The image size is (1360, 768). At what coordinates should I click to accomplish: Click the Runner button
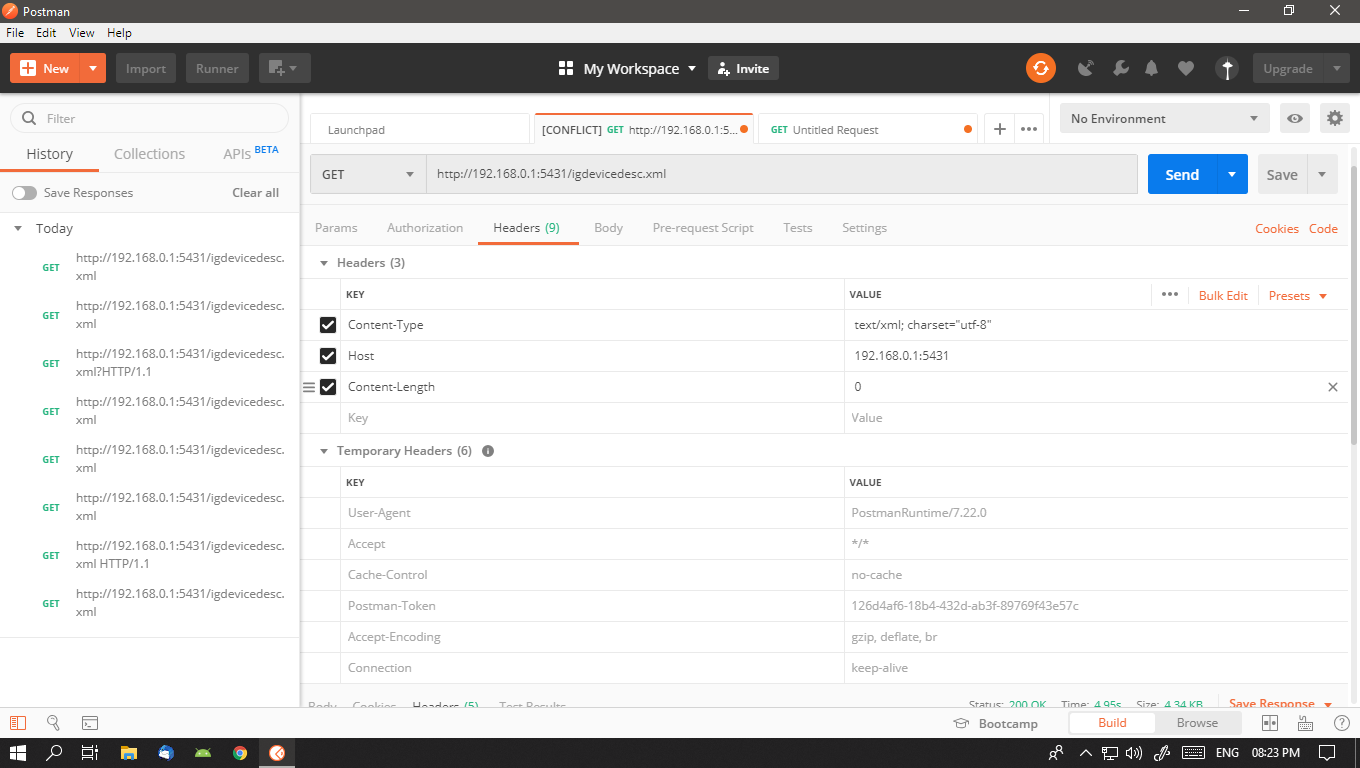point(217,68)
